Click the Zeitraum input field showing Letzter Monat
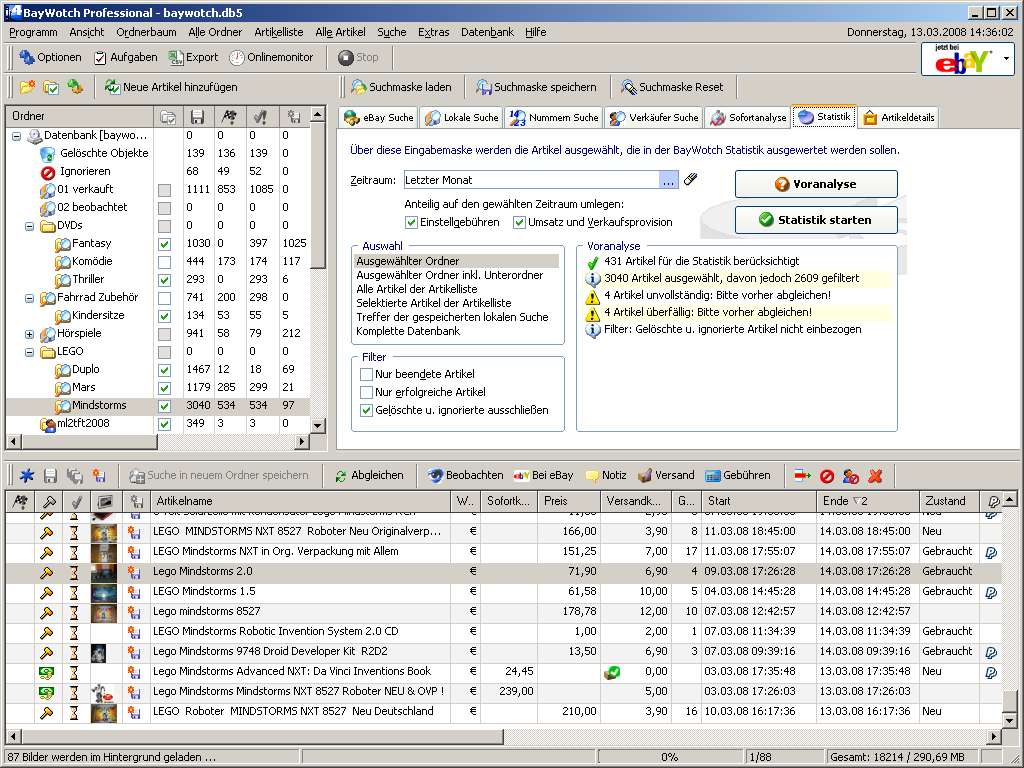1024x768 pixels. (532, 180)
